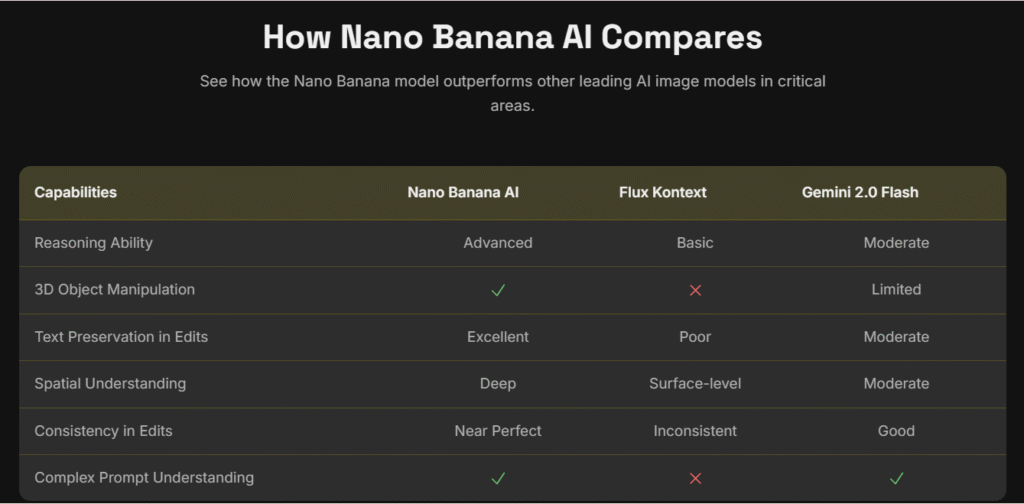Click the Gemini 2.0 Flash column header
The height and width of the screenshot is (504, 1024).
coord(860,193)
